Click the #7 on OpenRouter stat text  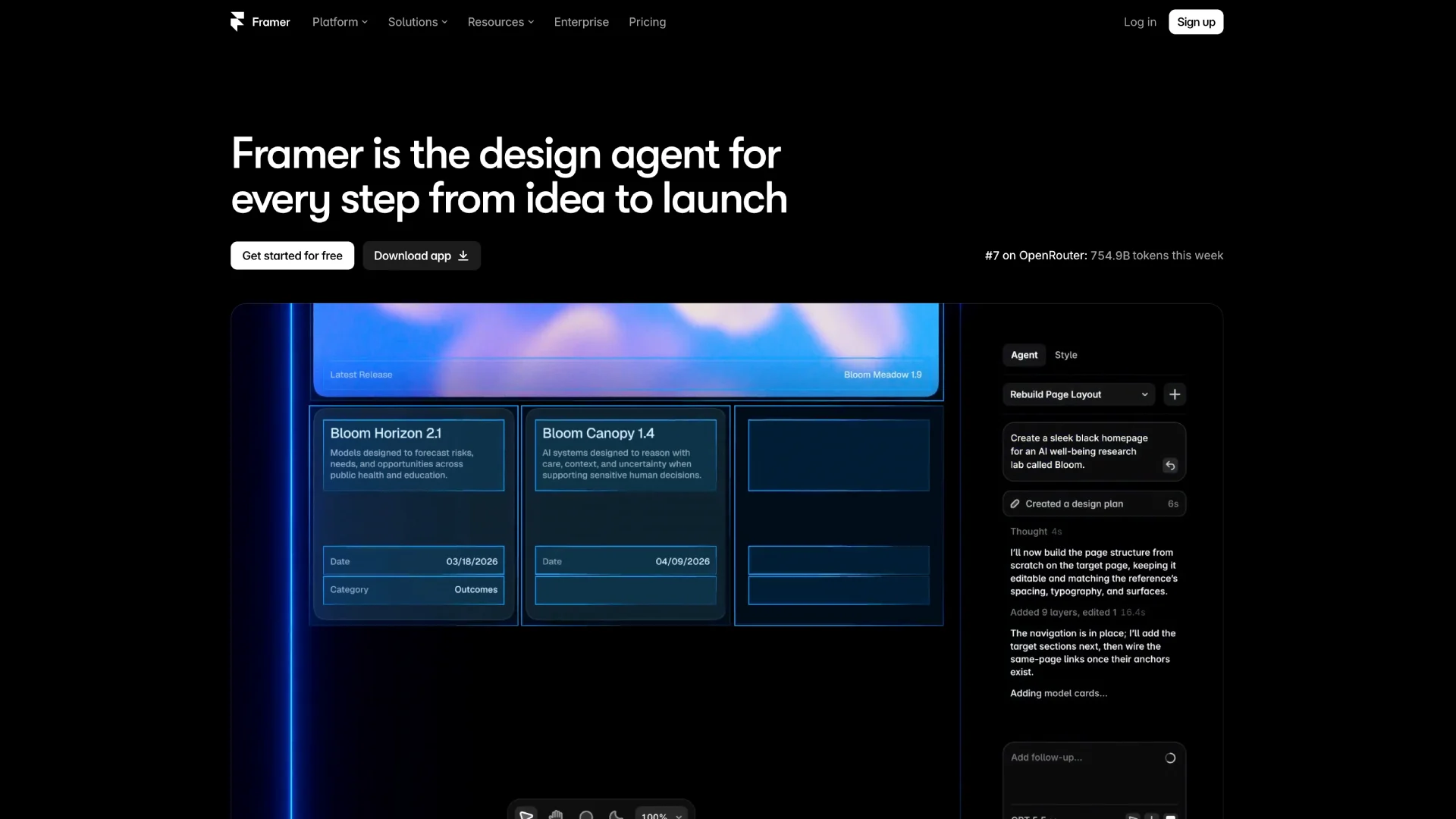coord(1103,256)
